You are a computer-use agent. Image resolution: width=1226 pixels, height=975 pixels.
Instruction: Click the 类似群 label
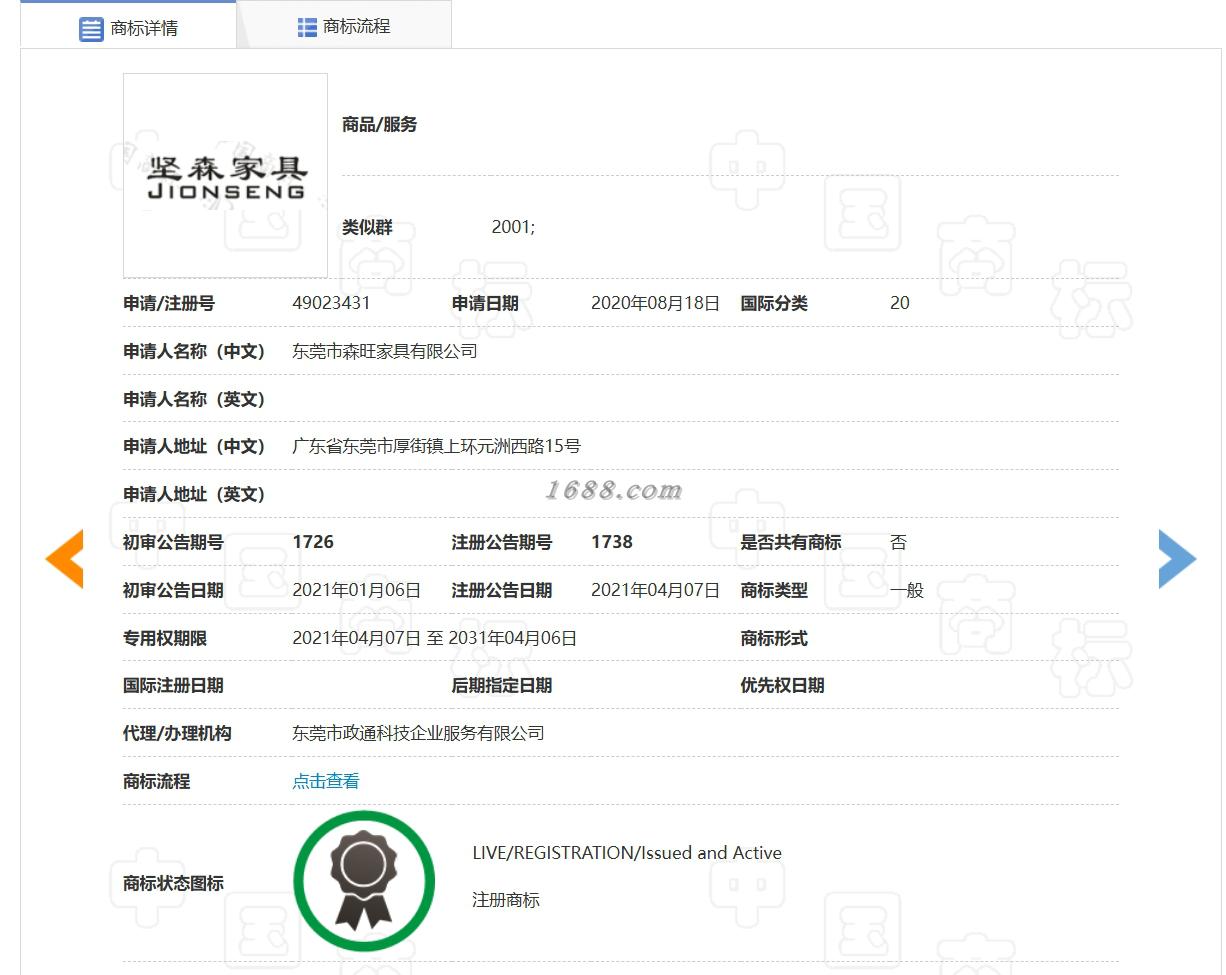[x=367, y=227]
